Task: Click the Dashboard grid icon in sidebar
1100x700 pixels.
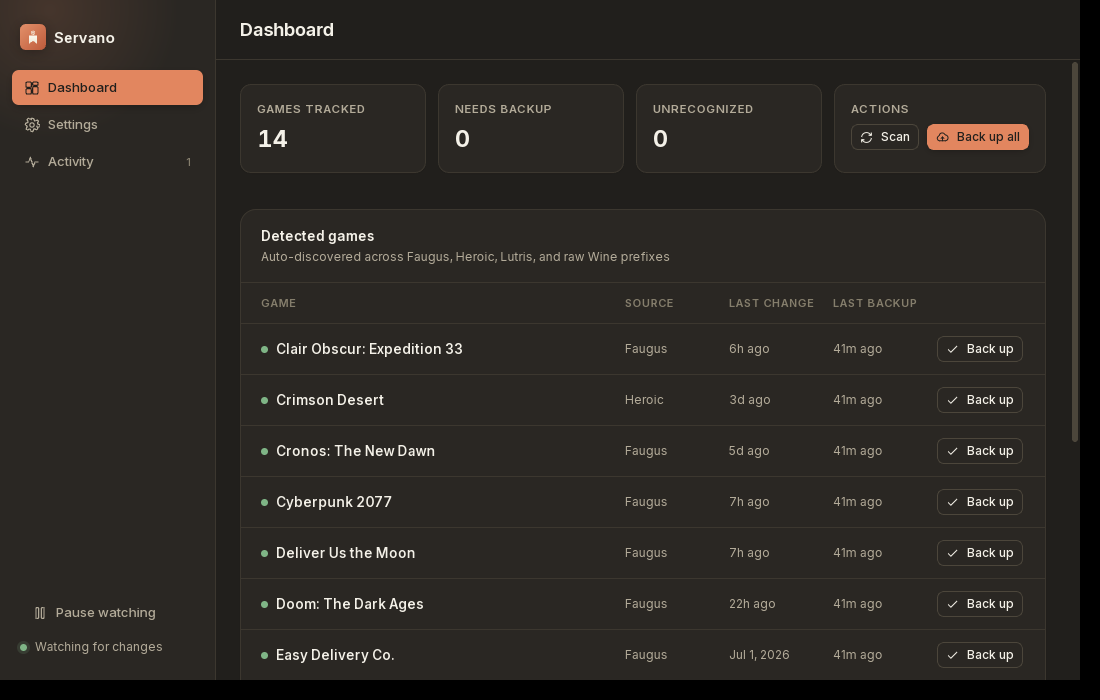Action: 32,88
